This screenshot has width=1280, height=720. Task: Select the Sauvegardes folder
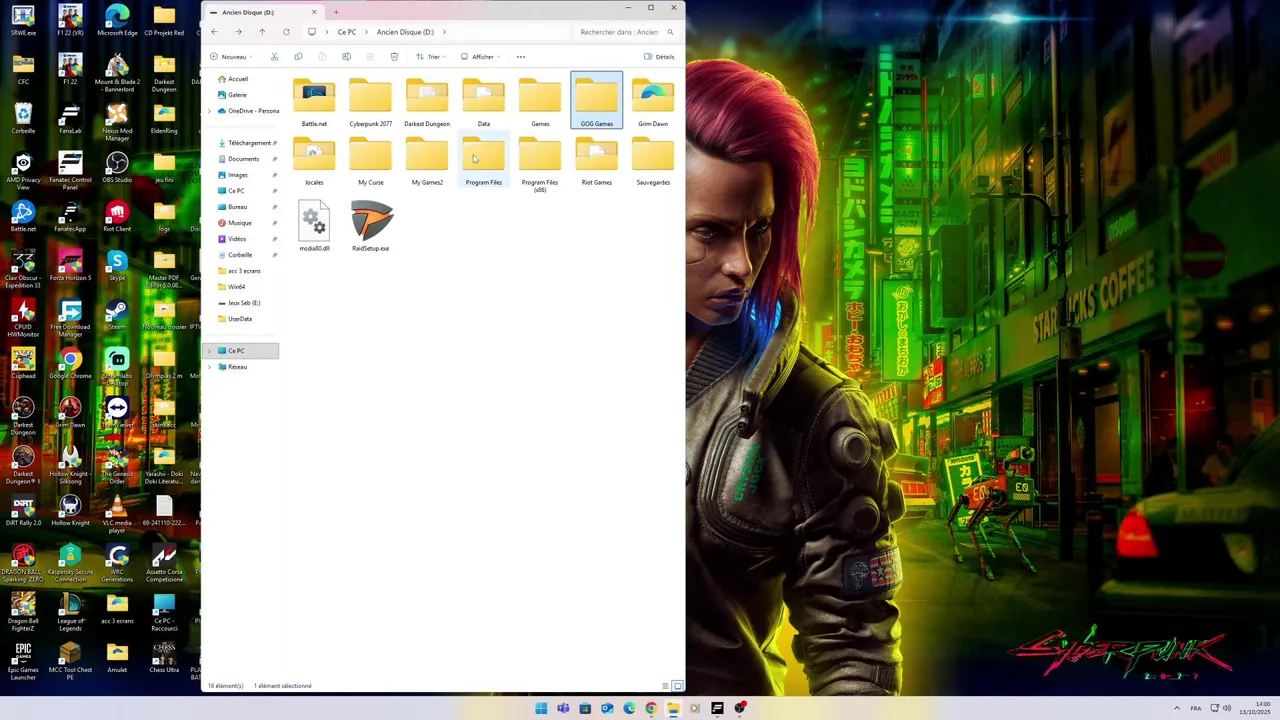(x=653, y=162)
